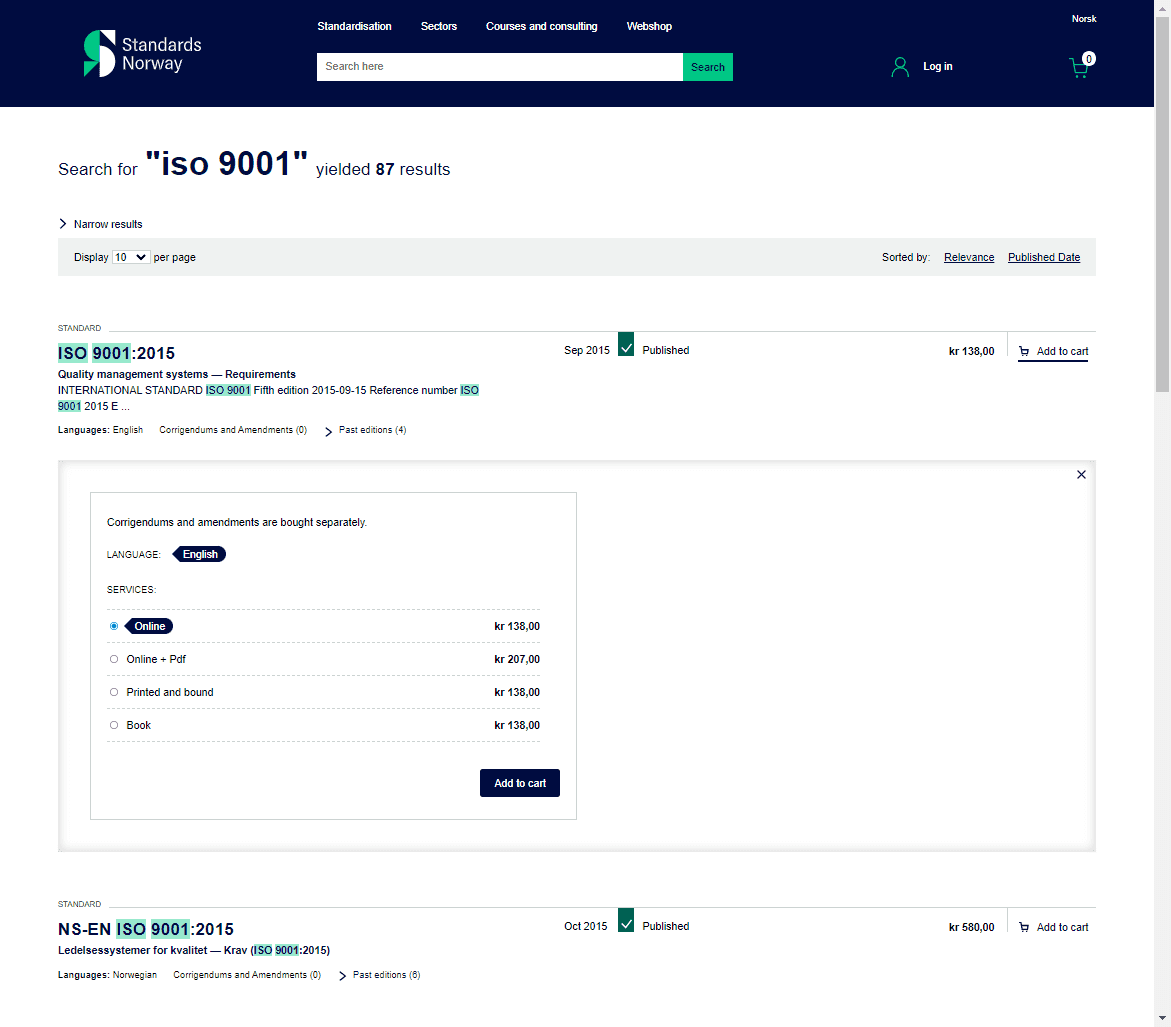Viewport: 1171px width, 1027px height.
Task: Close the purchase options panel
Action: click(1081, 474)
